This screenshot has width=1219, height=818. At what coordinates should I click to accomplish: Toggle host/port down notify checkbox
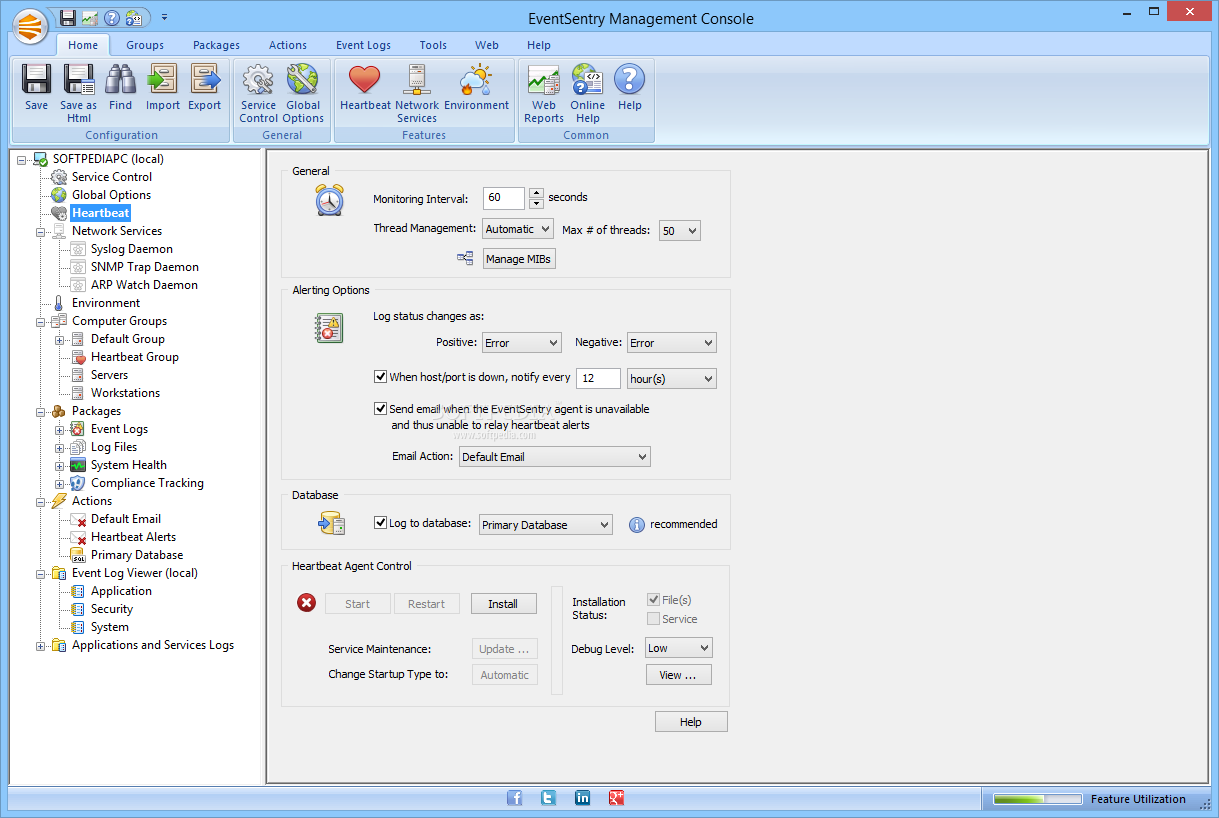click(380, 377)
